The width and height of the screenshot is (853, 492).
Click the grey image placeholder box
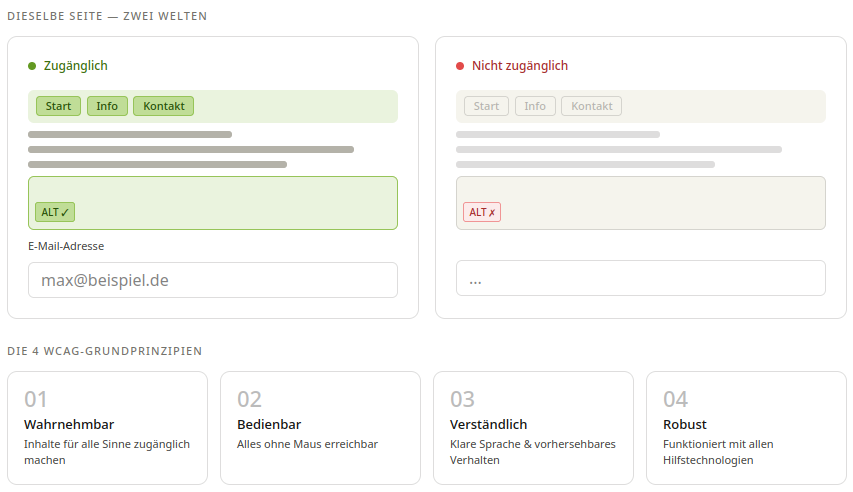coord(641,203)
